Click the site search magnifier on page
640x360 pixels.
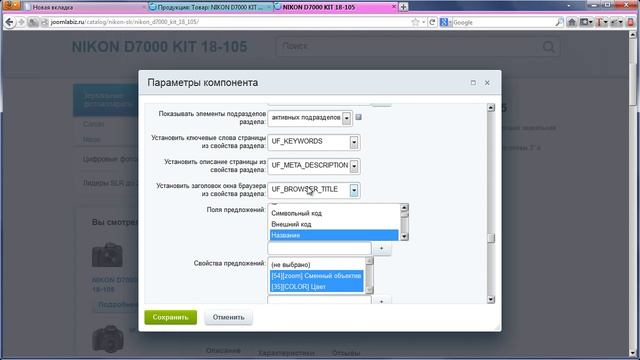pos(549,47)
